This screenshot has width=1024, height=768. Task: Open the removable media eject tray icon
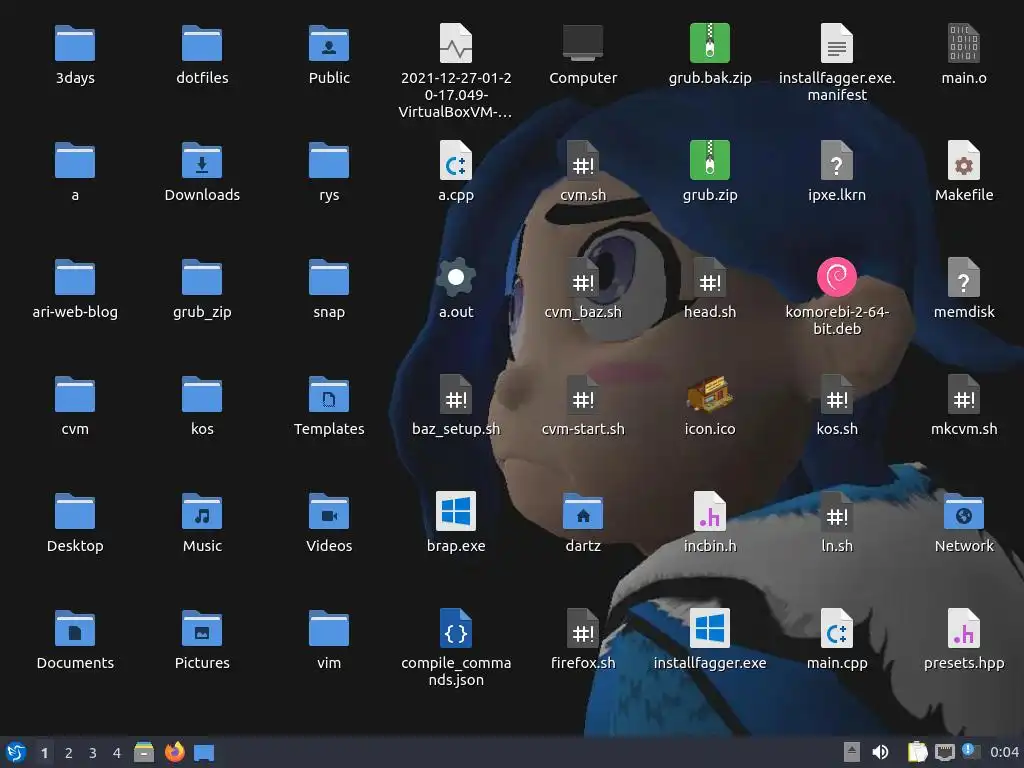click(x=851, y=752)
